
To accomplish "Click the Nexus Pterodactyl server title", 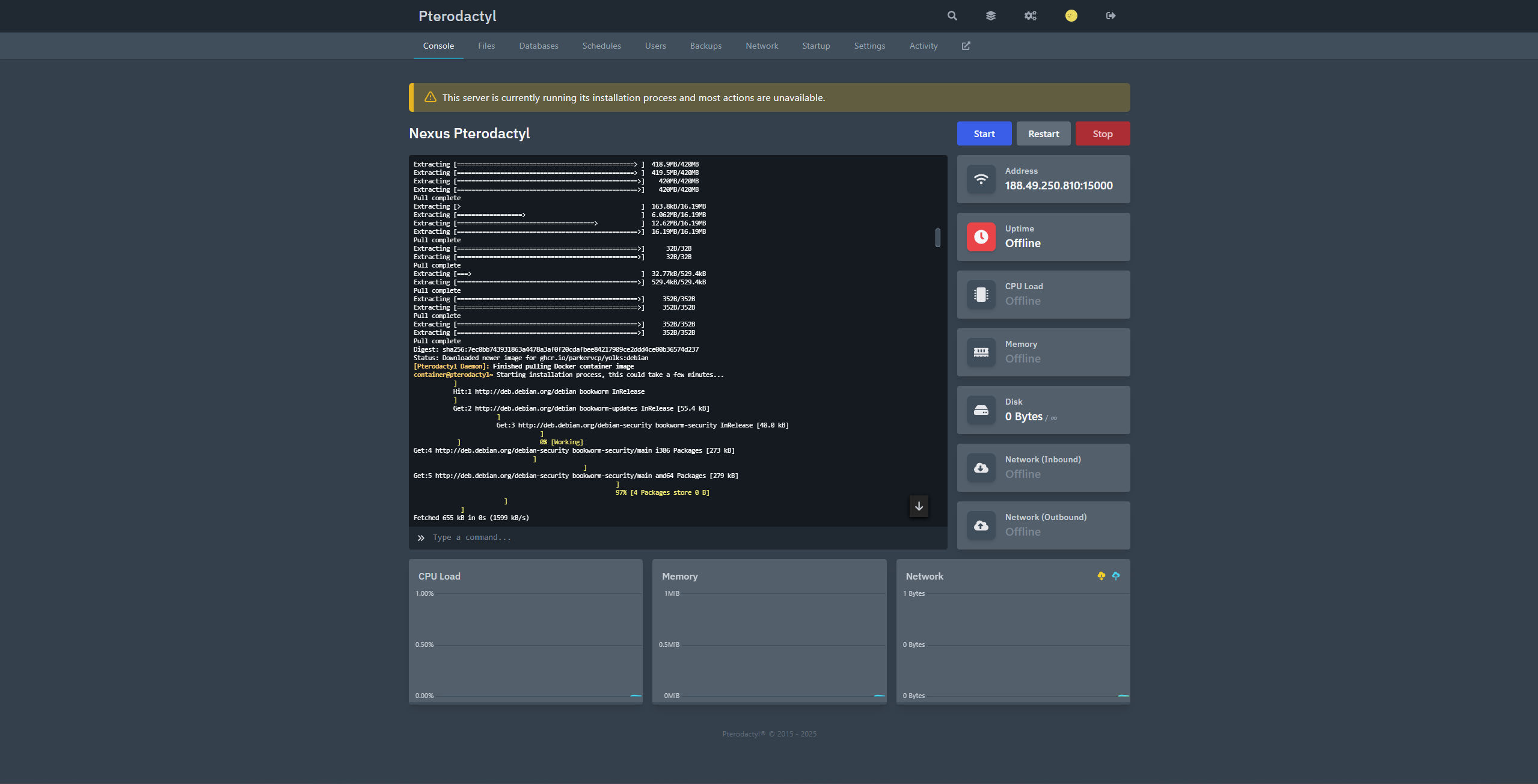I will [469, 133].
